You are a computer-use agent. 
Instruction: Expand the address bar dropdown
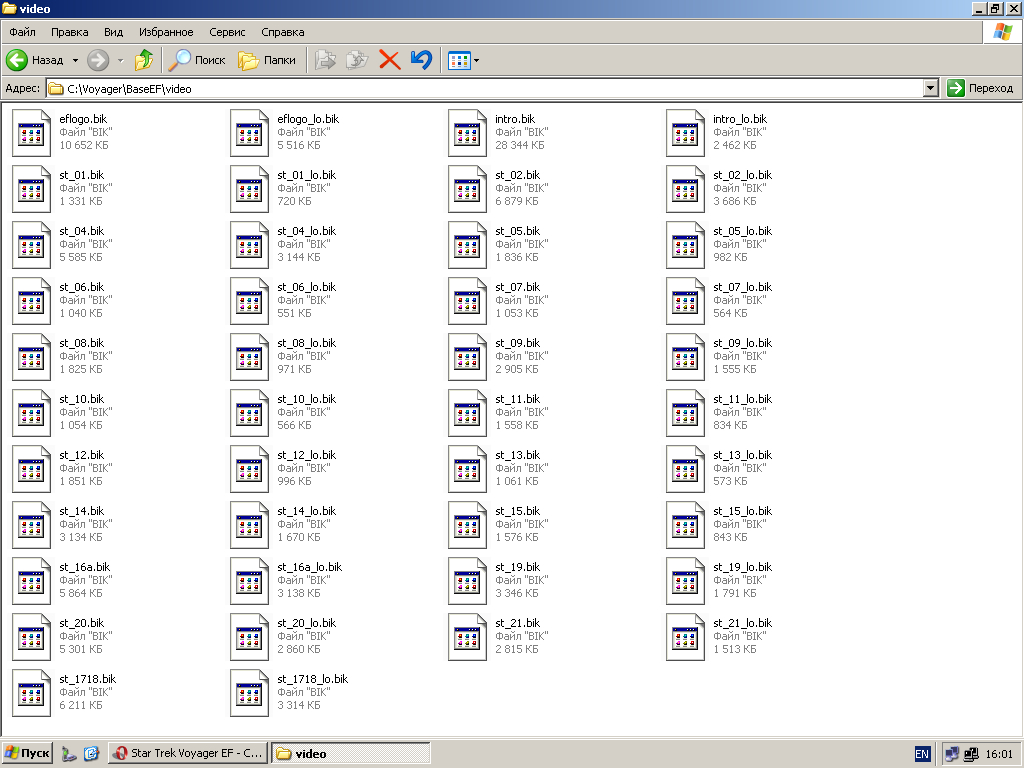(x=931, y=88)
